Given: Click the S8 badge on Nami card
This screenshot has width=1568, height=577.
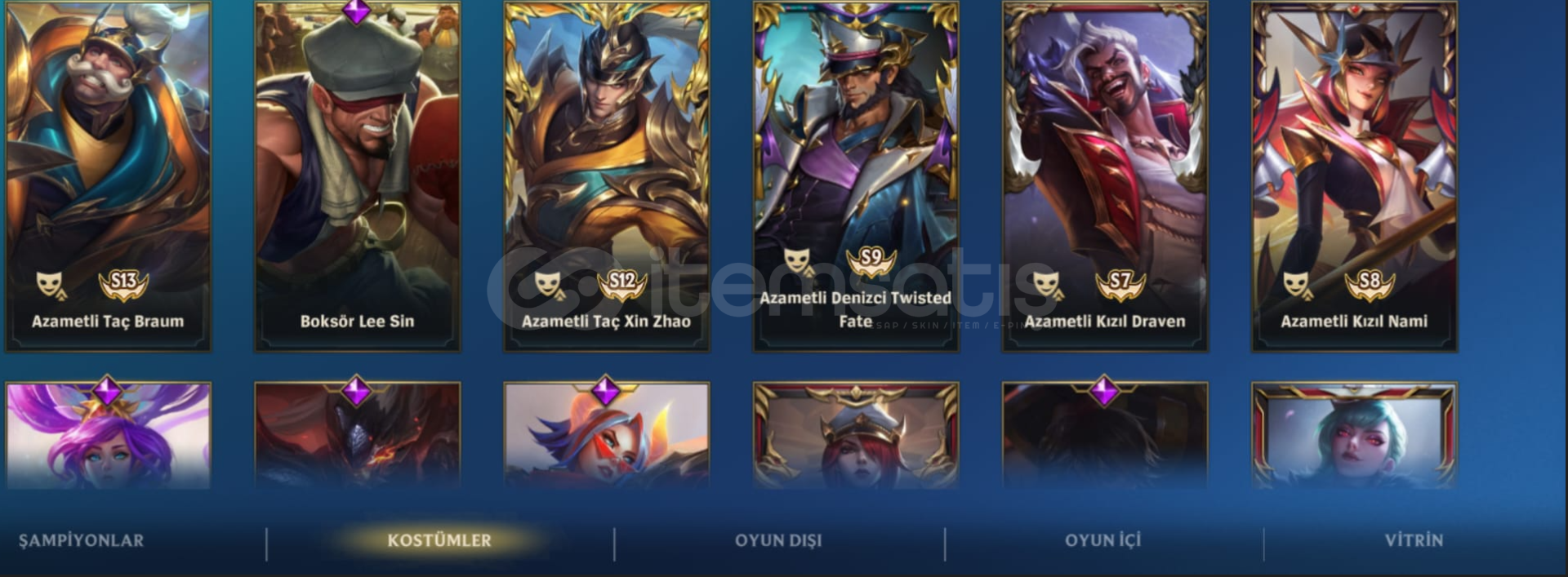Looking at the screenshot, I should [1370, 284].
